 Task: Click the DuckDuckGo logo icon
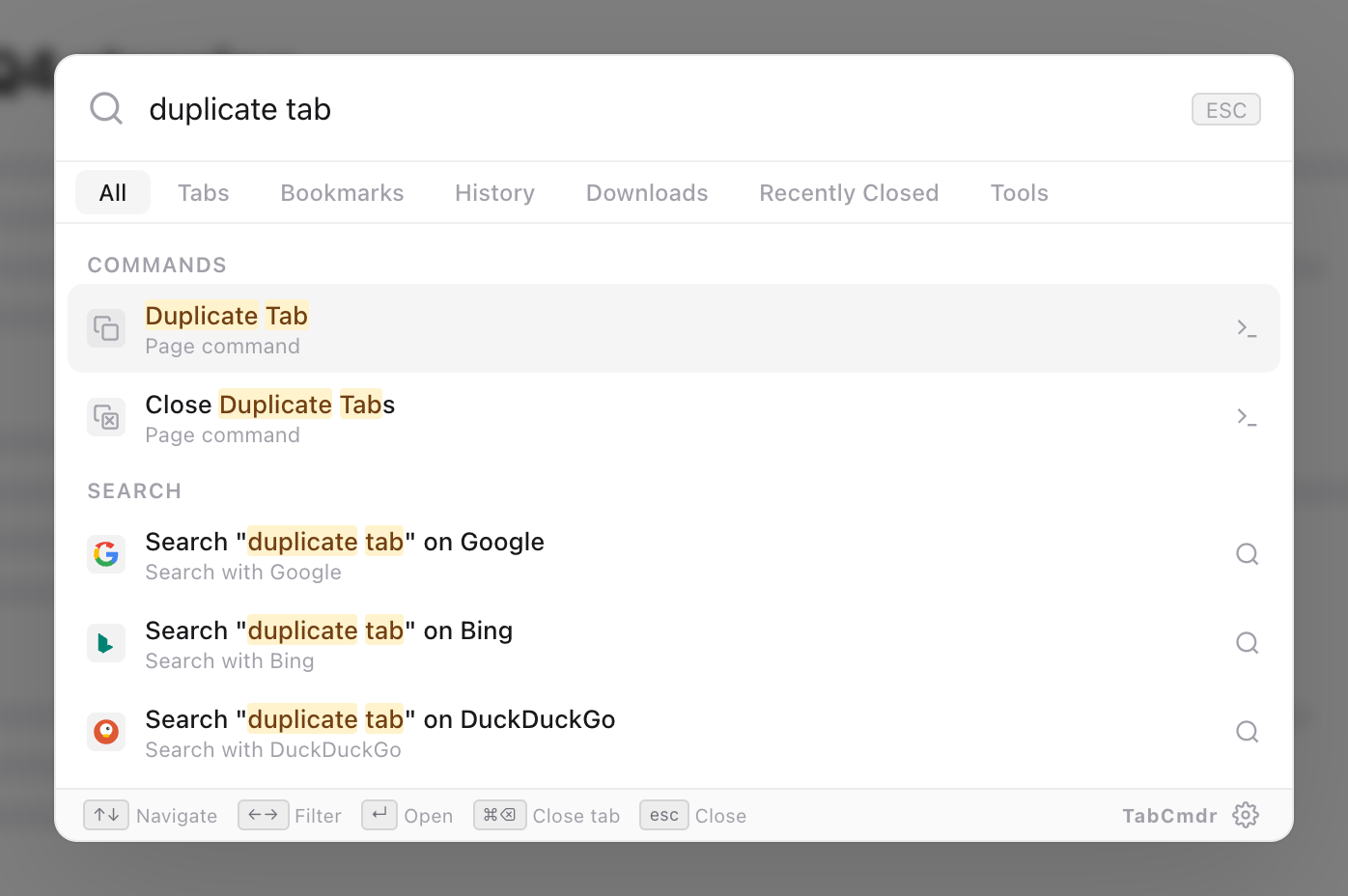106,732
